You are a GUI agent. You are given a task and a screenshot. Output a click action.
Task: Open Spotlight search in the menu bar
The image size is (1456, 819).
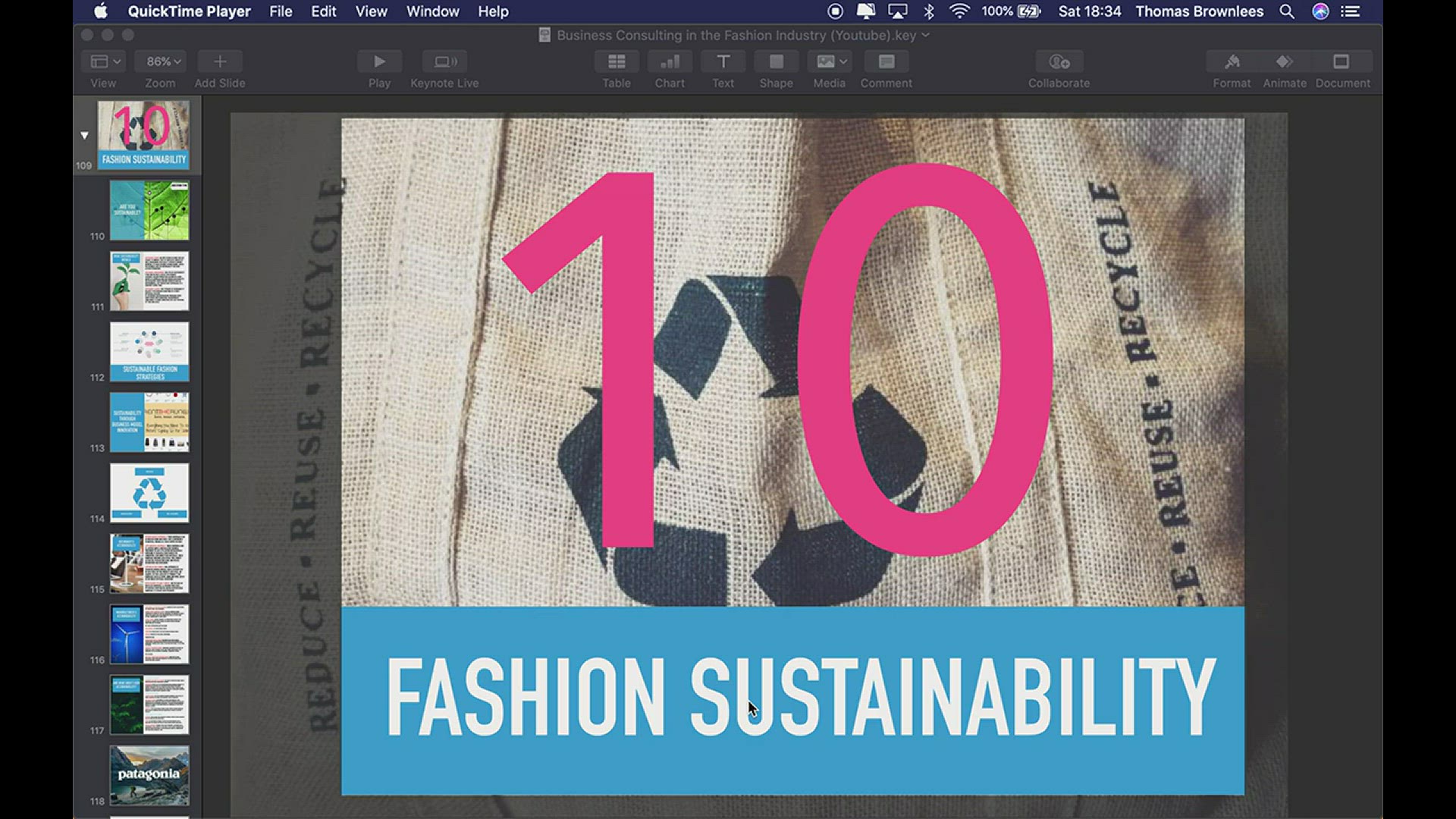[x=1287, y=11]
